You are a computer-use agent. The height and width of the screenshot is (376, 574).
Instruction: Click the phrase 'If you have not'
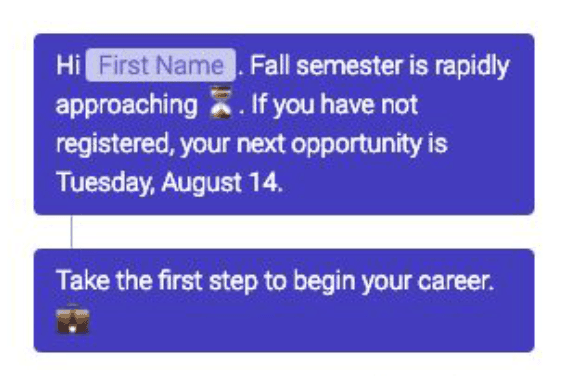tap(334, 105)
